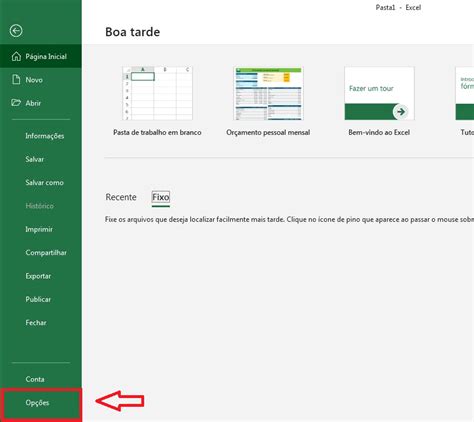The image size is (474, 422).
Task: Click the 'Boa tarde' greeting heading
Action: click(x=132, y=32)
